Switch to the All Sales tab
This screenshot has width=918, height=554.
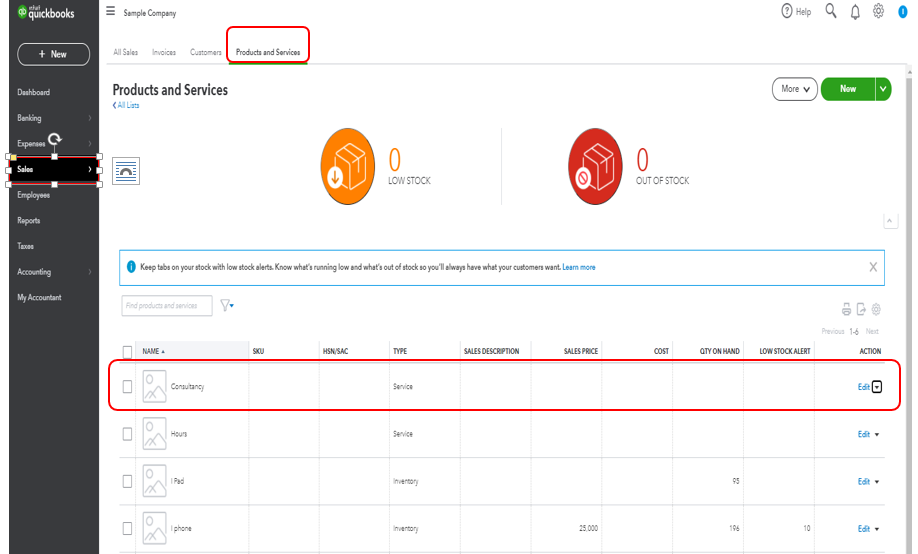point(125,52)
